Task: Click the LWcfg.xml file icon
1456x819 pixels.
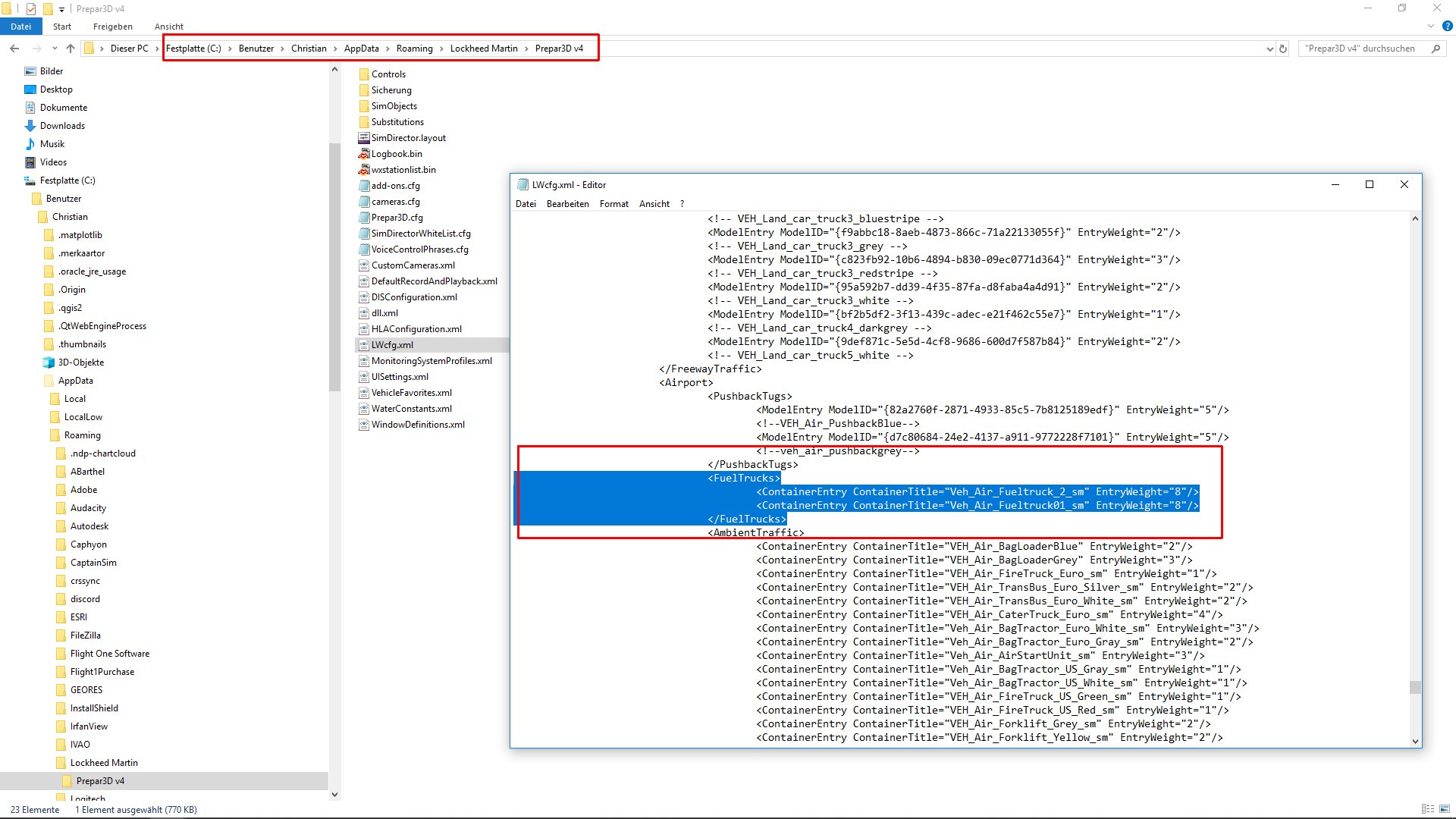Action: (363, 345)
